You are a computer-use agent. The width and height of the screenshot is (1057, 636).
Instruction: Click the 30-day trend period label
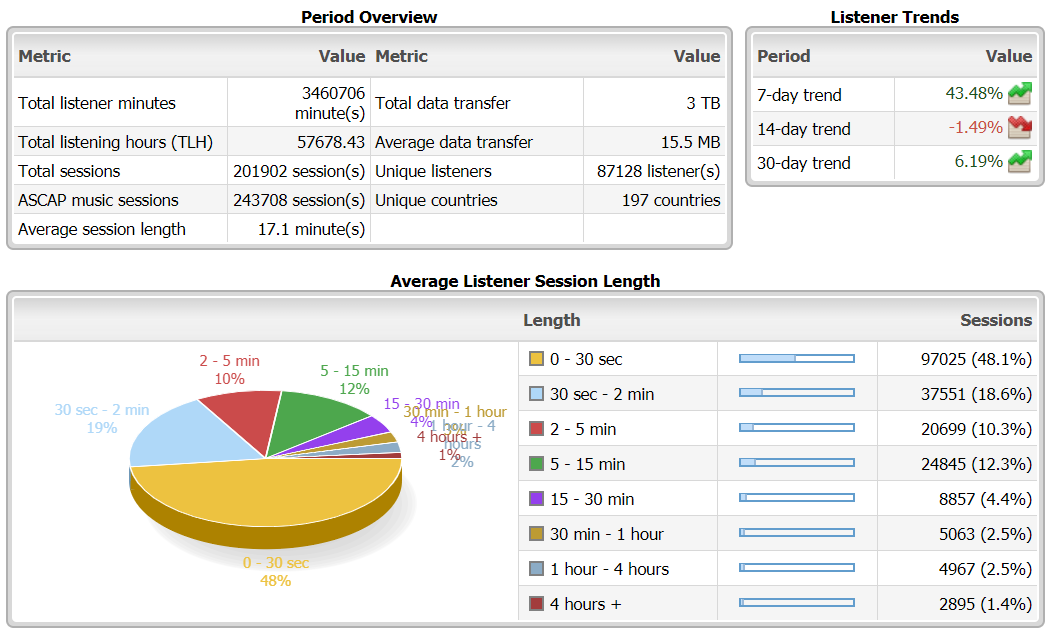click(x=804, y=163)
